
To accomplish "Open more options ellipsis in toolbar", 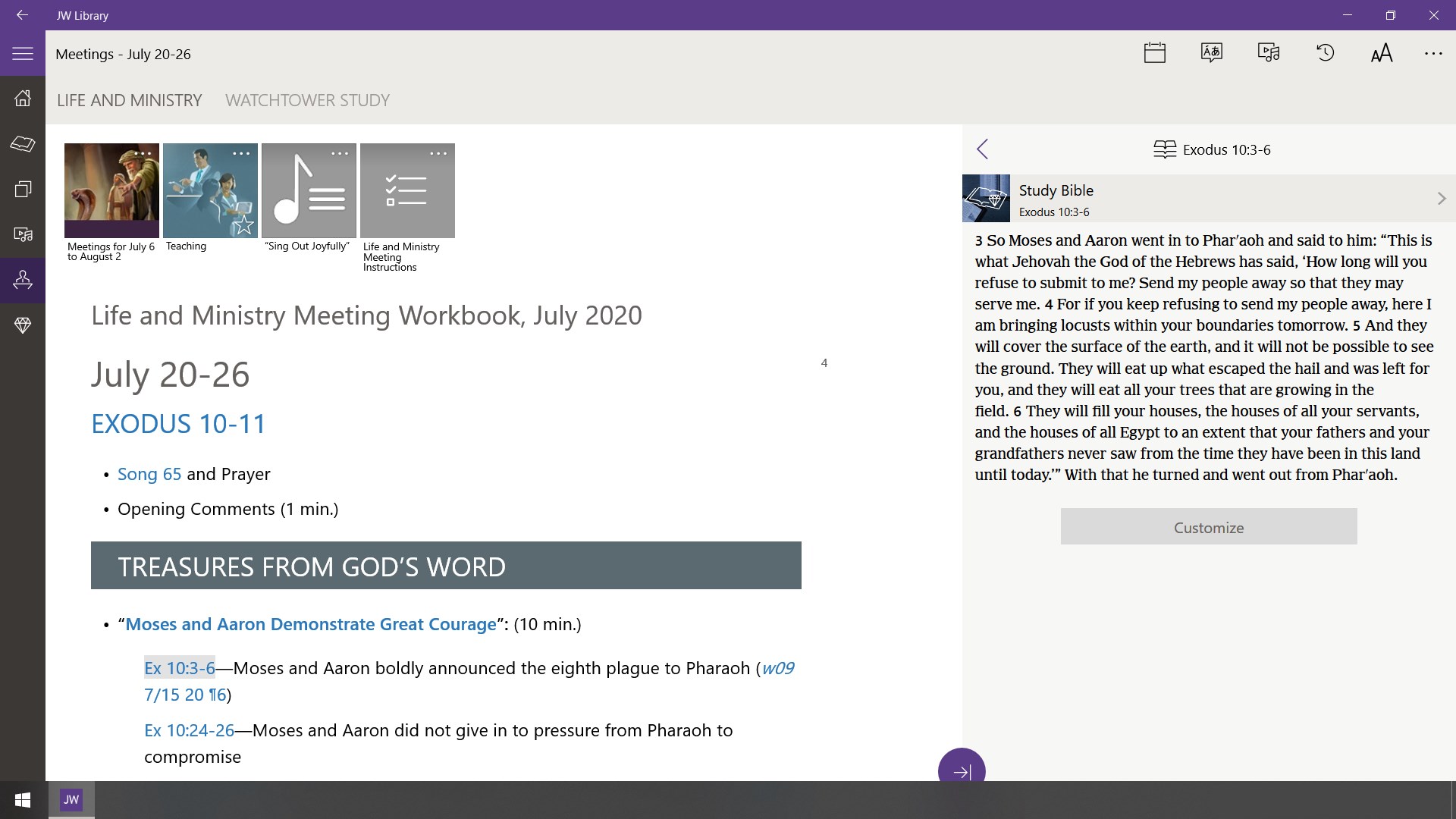I will coord(1432,53).
